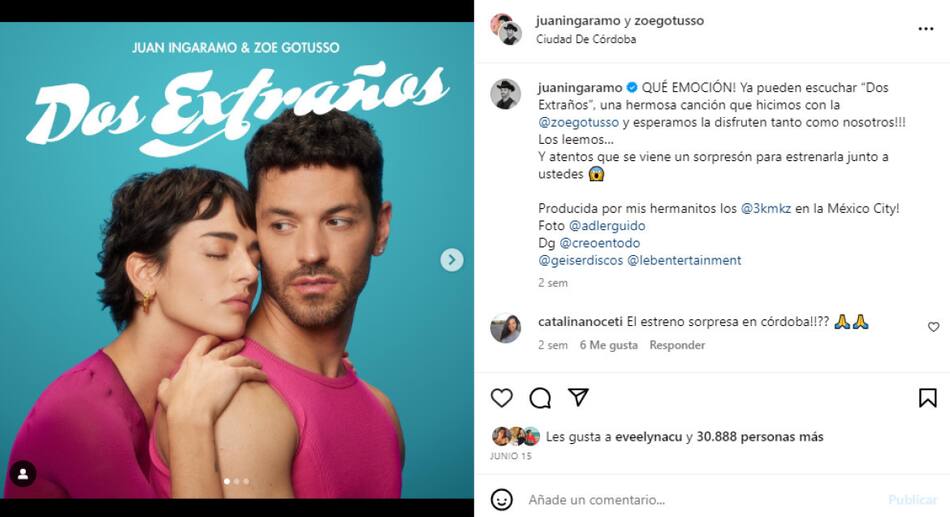950x517 pixels.
Task: Save the post with the bookmark icon
Action: click(x=927, y=398)
